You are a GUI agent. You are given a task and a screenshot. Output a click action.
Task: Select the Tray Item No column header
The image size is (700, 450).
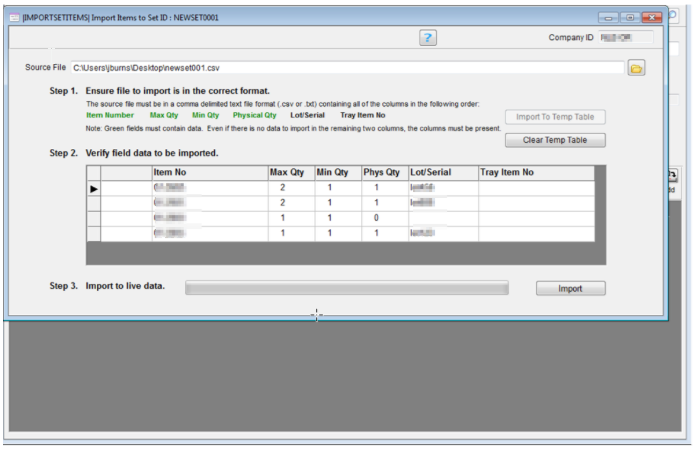click(x=535, y=173)
